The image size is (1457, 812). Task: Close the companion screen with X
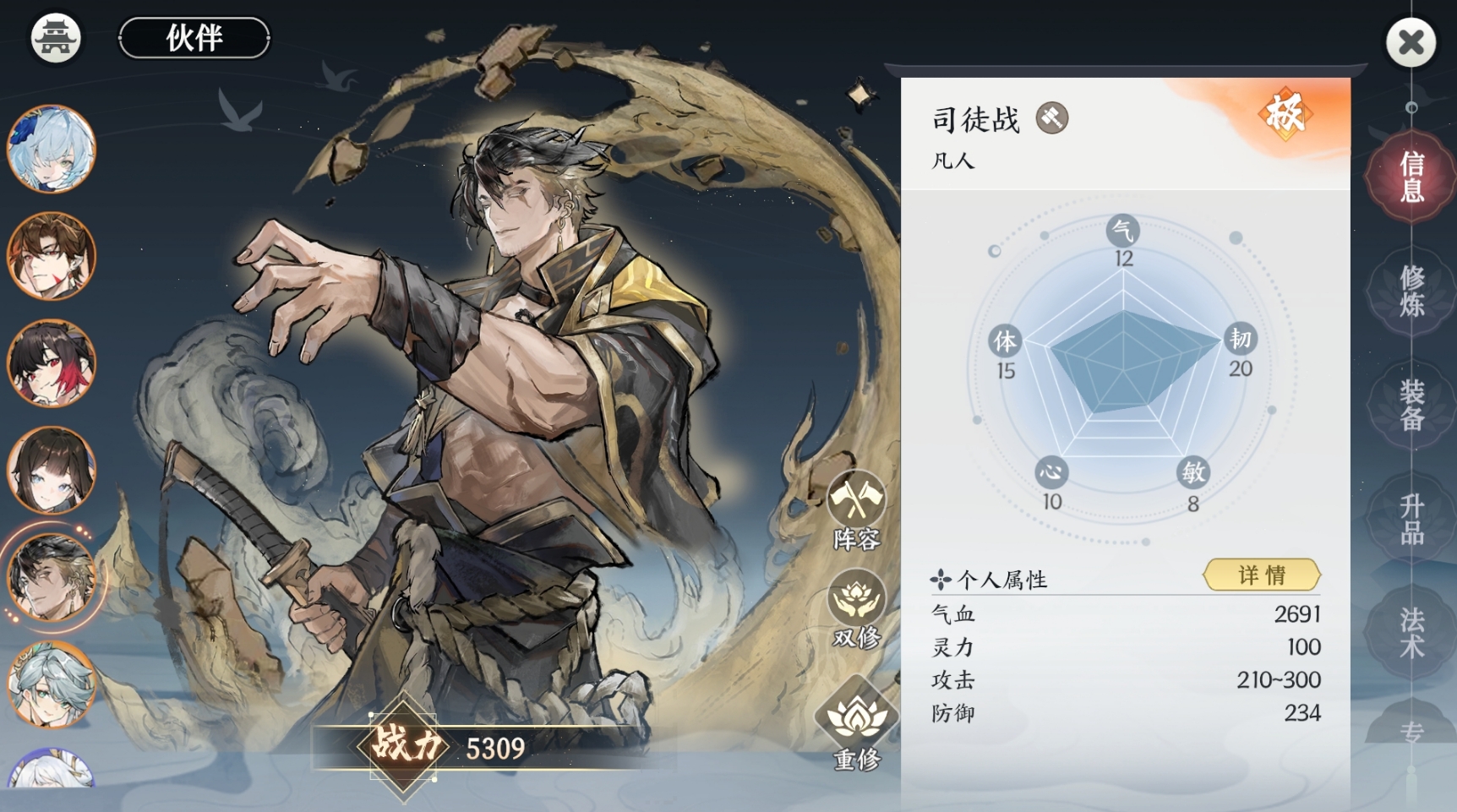[x=1411, y=41]
